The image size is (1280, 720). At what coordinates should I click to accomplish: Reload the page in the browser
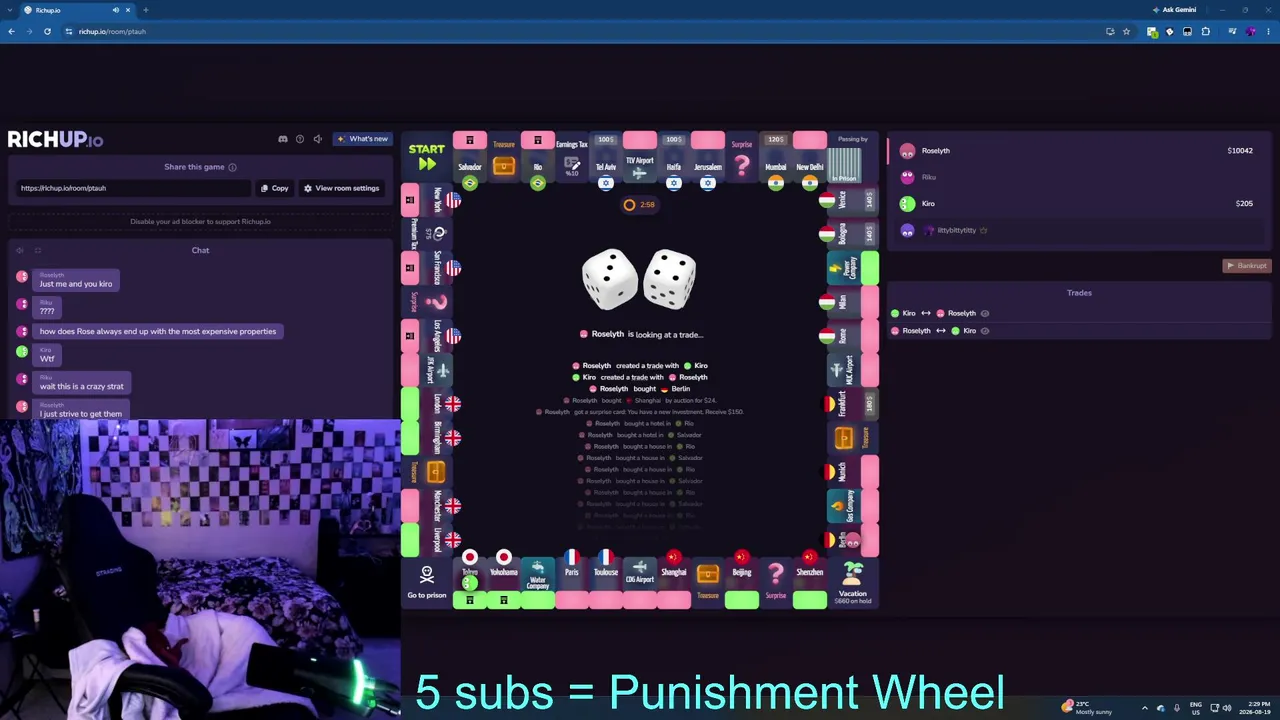point(47,32)
